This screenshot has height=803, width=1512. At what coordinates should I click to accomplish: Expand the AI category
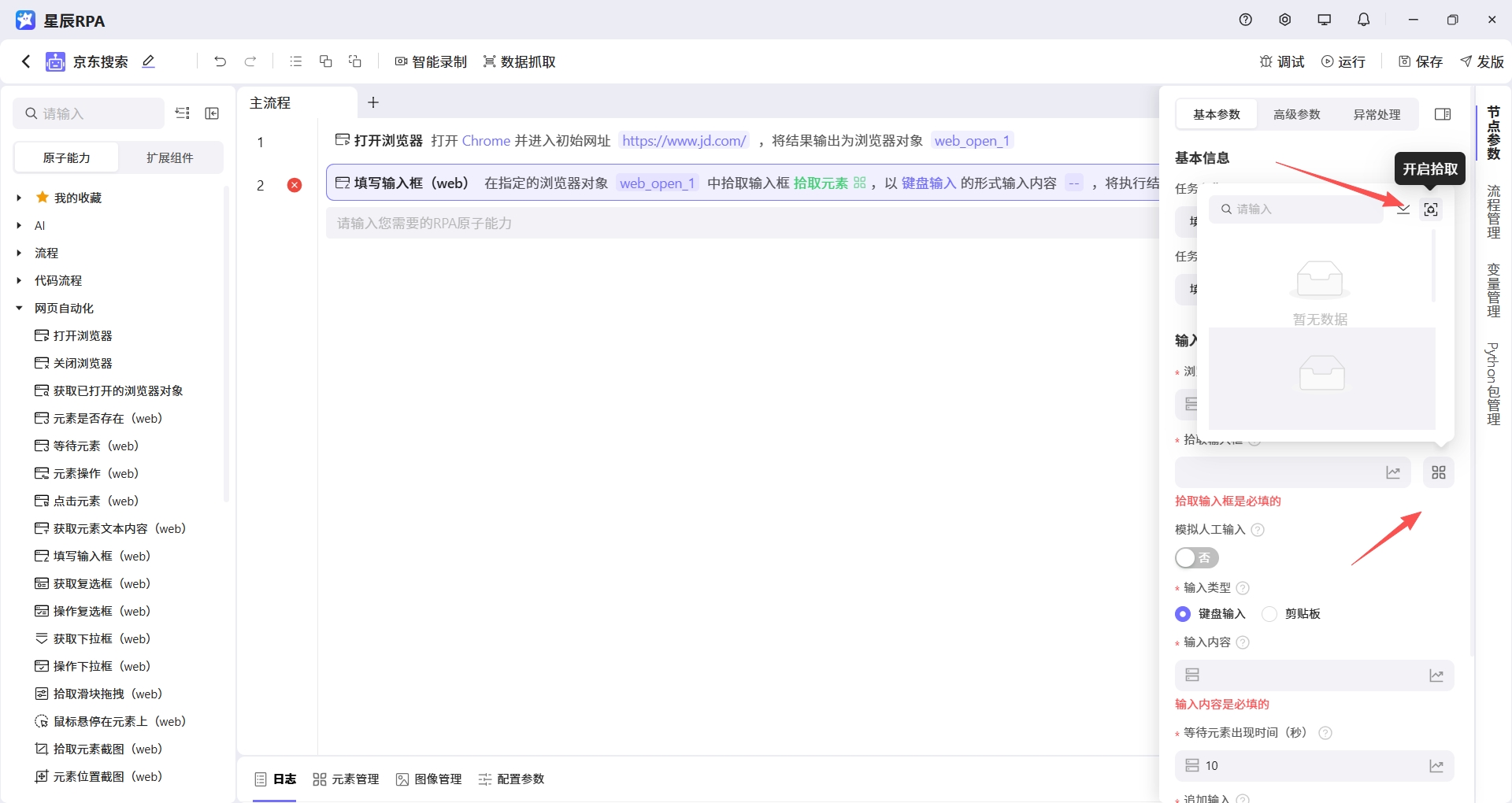[x=20, y=225]
